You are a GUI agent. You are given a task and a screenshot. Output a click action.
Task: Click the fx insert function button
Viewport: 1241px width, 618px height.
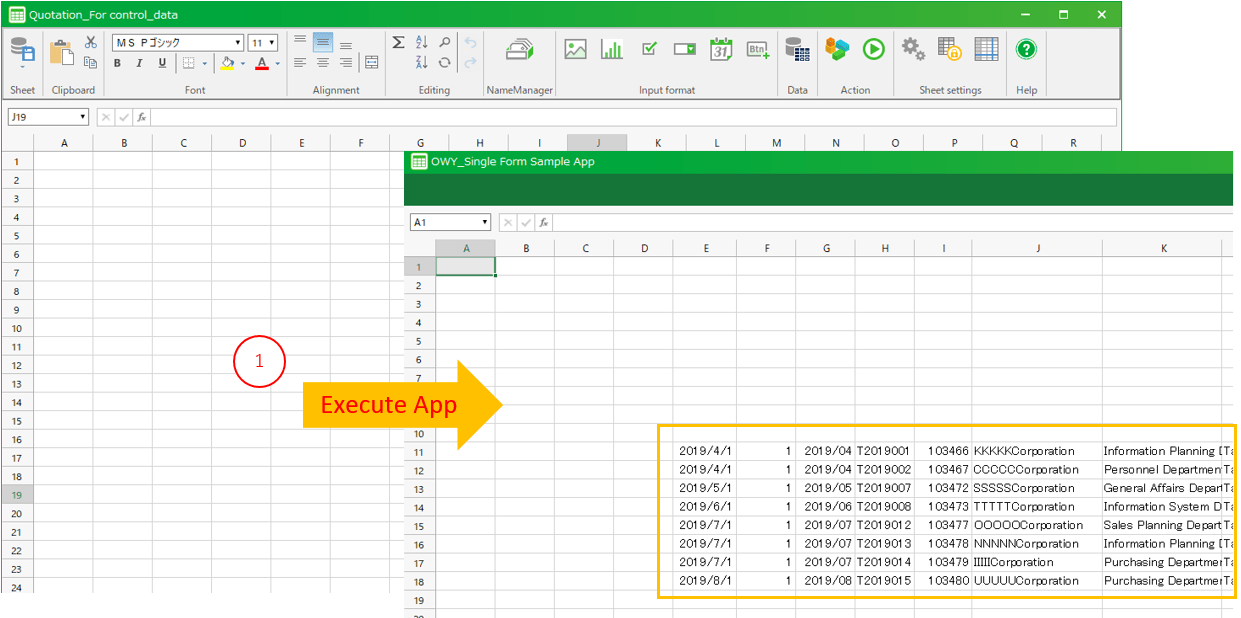[142, 117]
